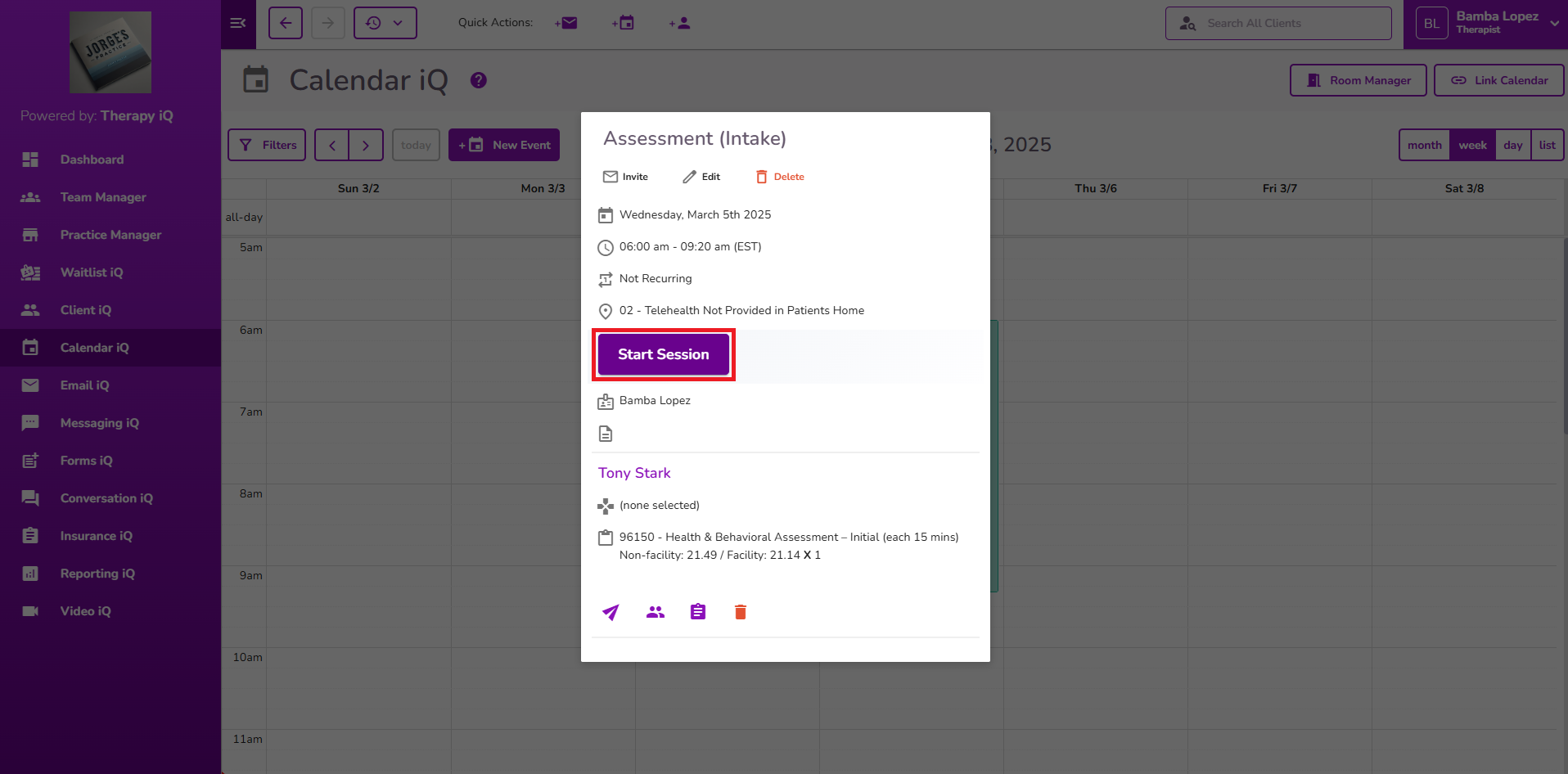Click the people group icon in popup
This screenshot has height=774, width=1568.
[x=656, y=612]
